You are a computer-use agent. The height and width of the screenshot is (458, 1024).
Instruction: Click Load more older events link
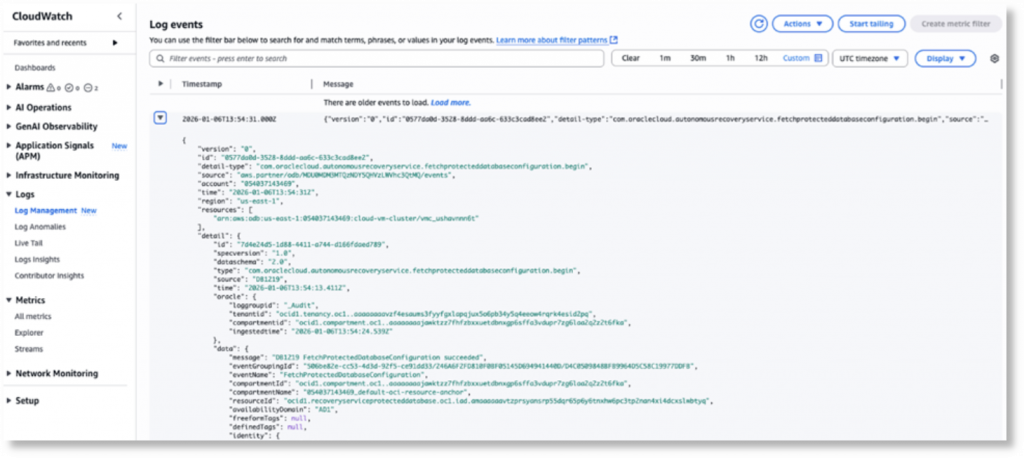tap(451, 103)
